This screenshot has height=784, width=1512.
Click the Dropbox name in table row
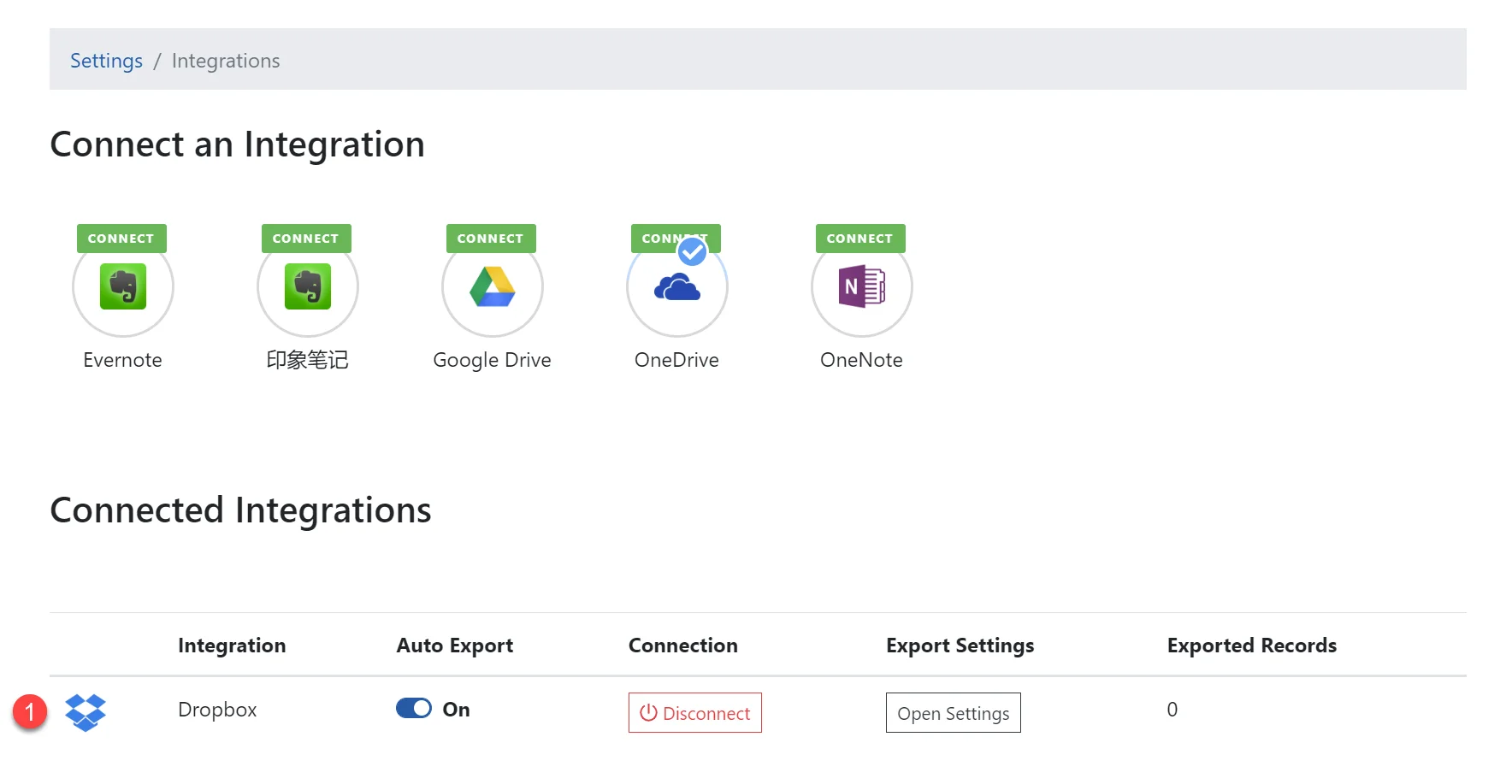click(x=217, y=710)
